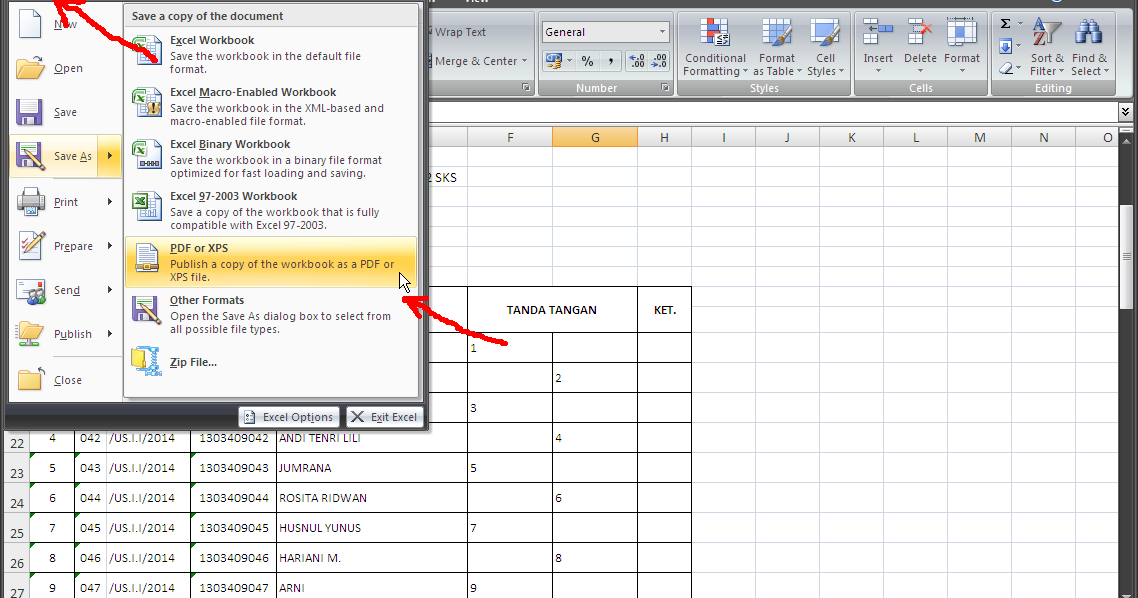Click the Send envelope icon

30,290
